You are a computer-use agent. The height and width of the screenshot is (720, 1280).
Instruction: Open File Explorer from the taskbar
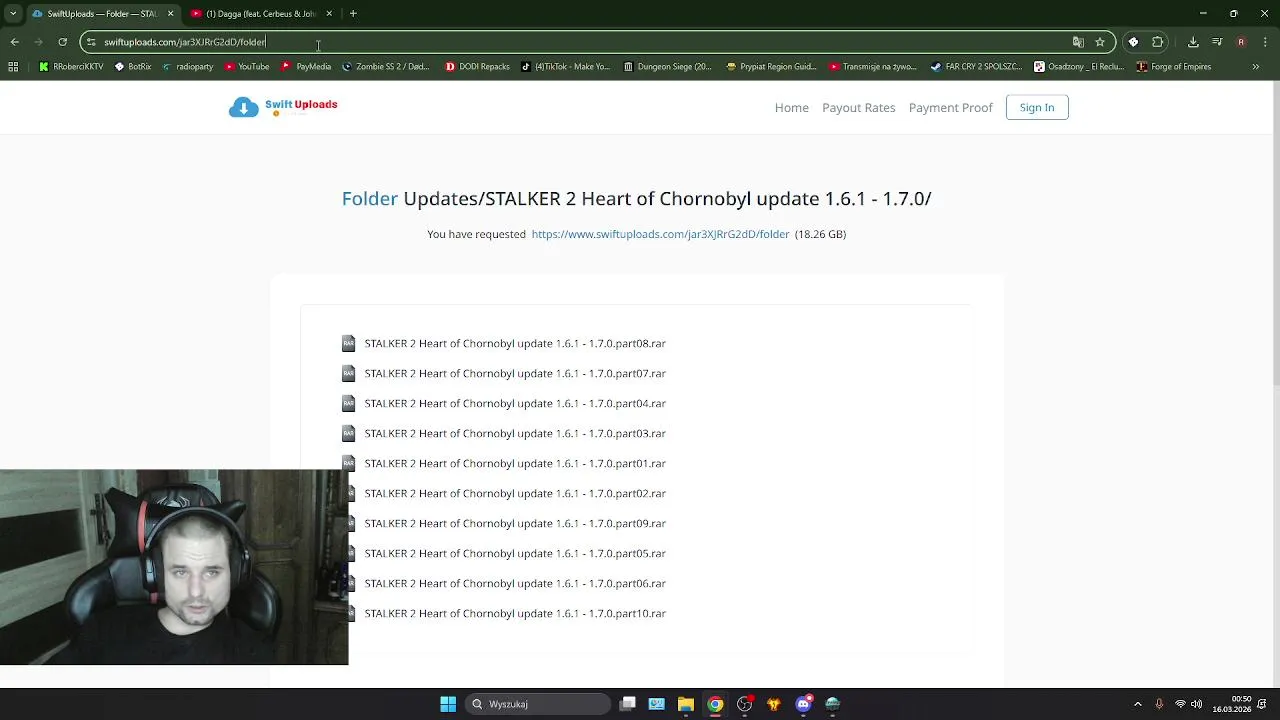click(686, 704)
